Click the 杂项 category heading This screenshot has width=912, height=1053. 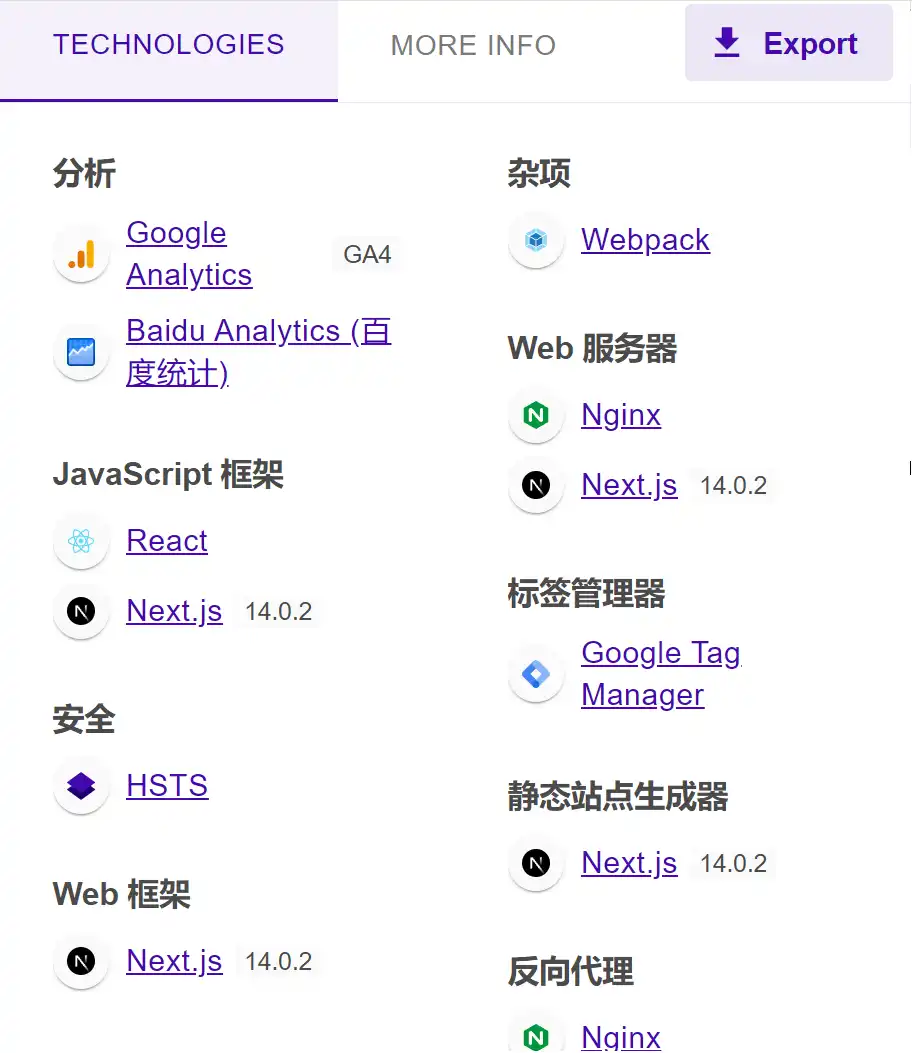tap(539, 174)
